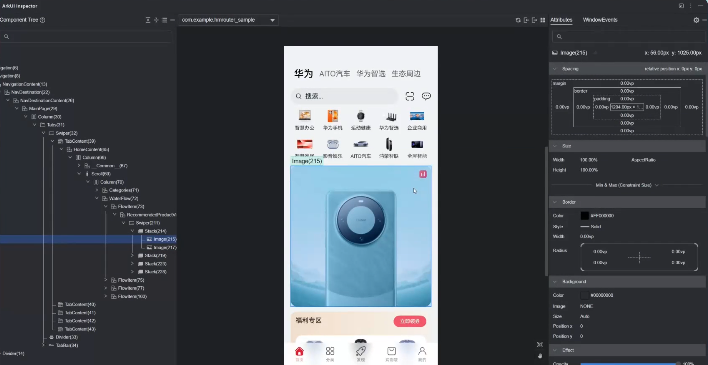Switch to the Attributes tab
708x365 pixels.
pyautogui.click(x=561, y=20)
